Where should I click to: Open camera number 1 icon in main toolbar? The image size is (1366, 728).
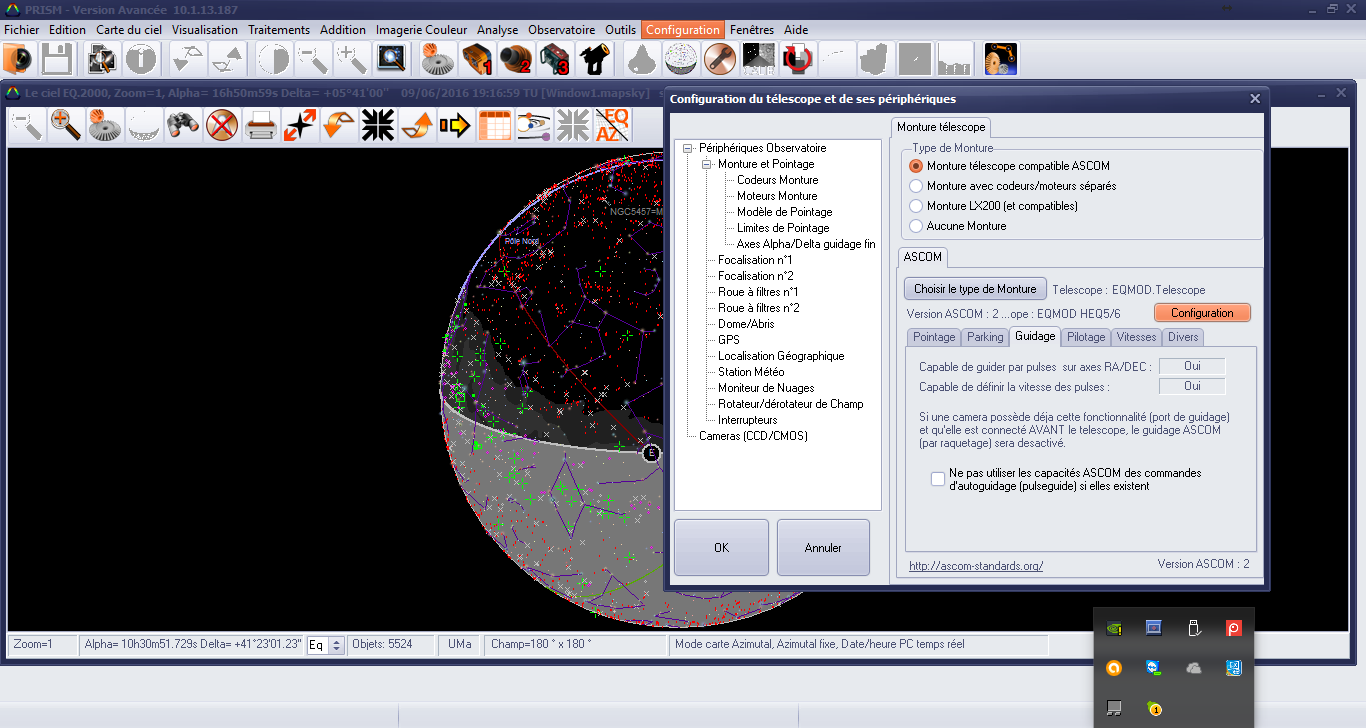click(x=476, y=60)
